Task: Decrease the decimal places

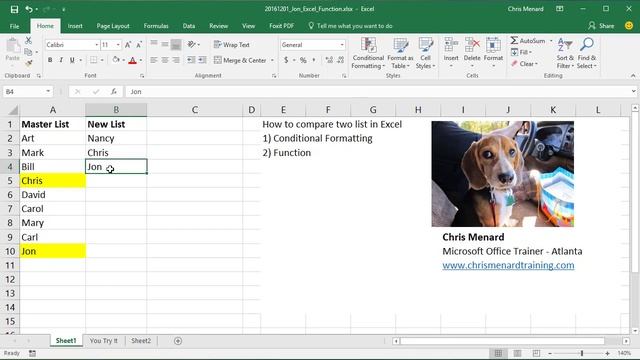Action: tap(340, 60)
